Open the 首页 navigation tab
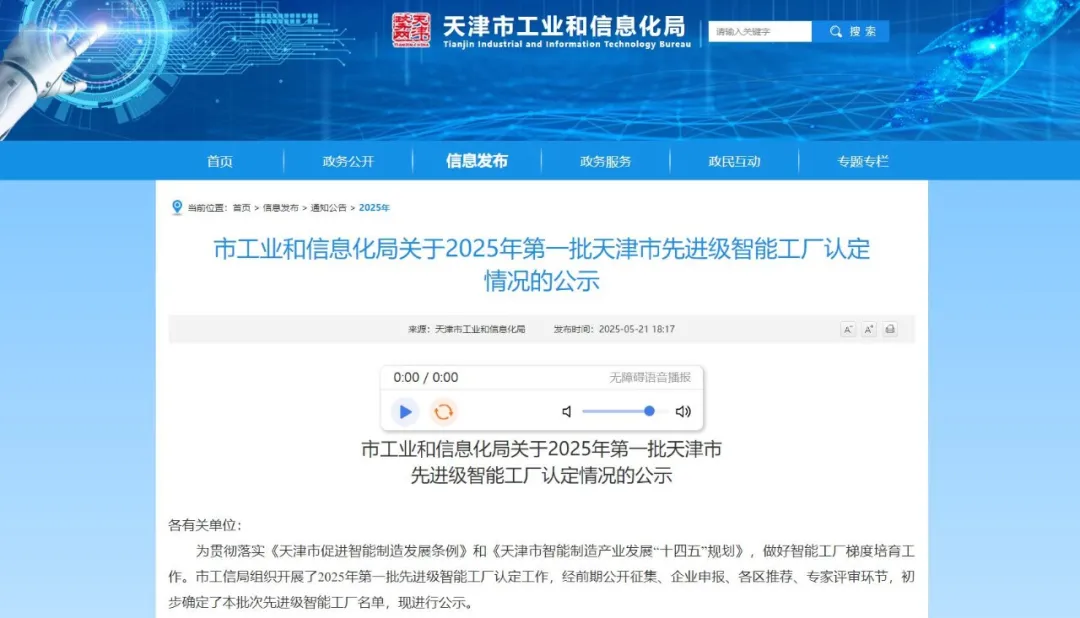The width and height of the screenshot is (1080, 618). [x=220, y=161]
